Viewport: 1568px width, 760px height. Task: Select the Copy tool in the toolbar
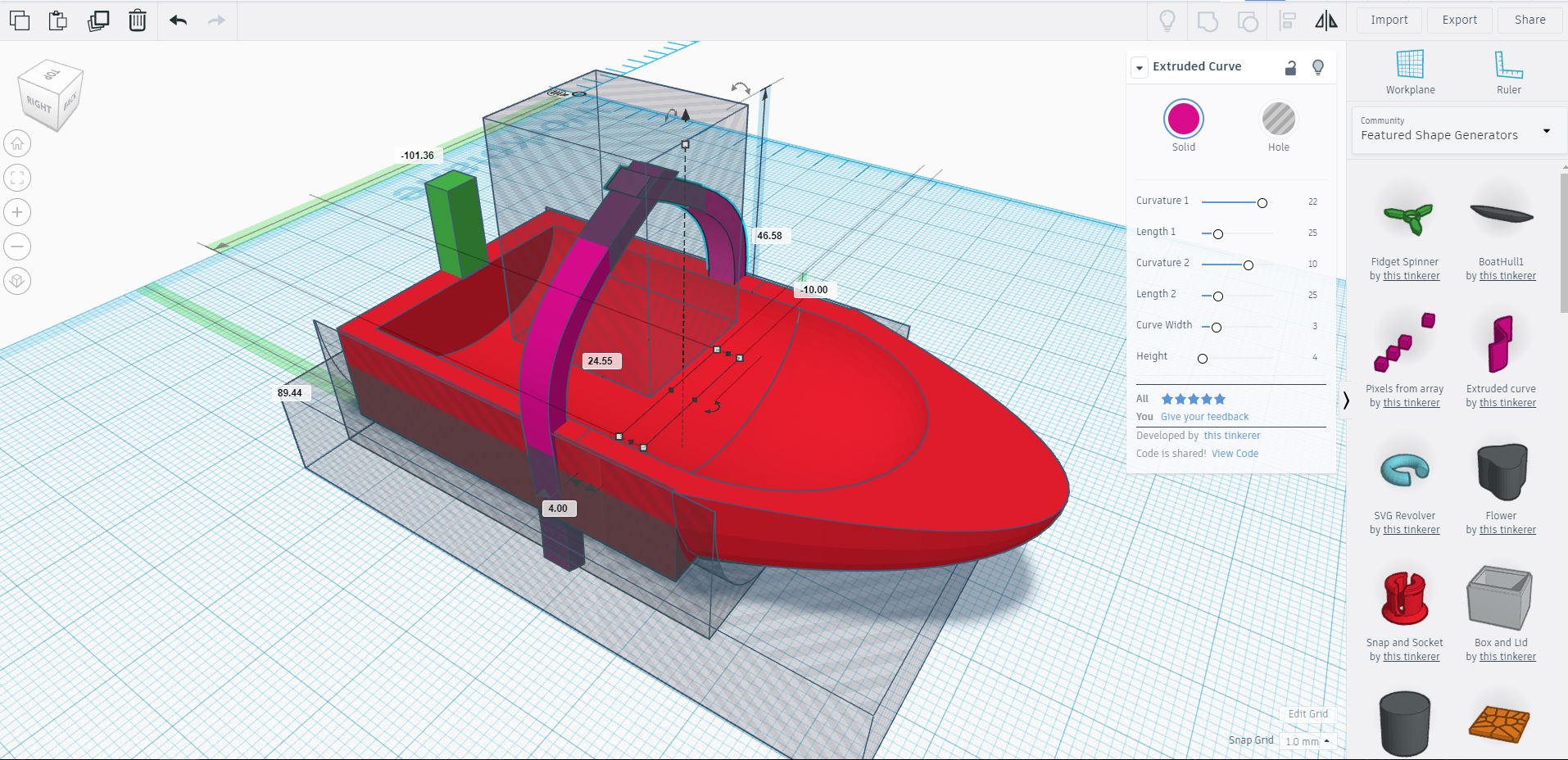[x=20, y=20]
